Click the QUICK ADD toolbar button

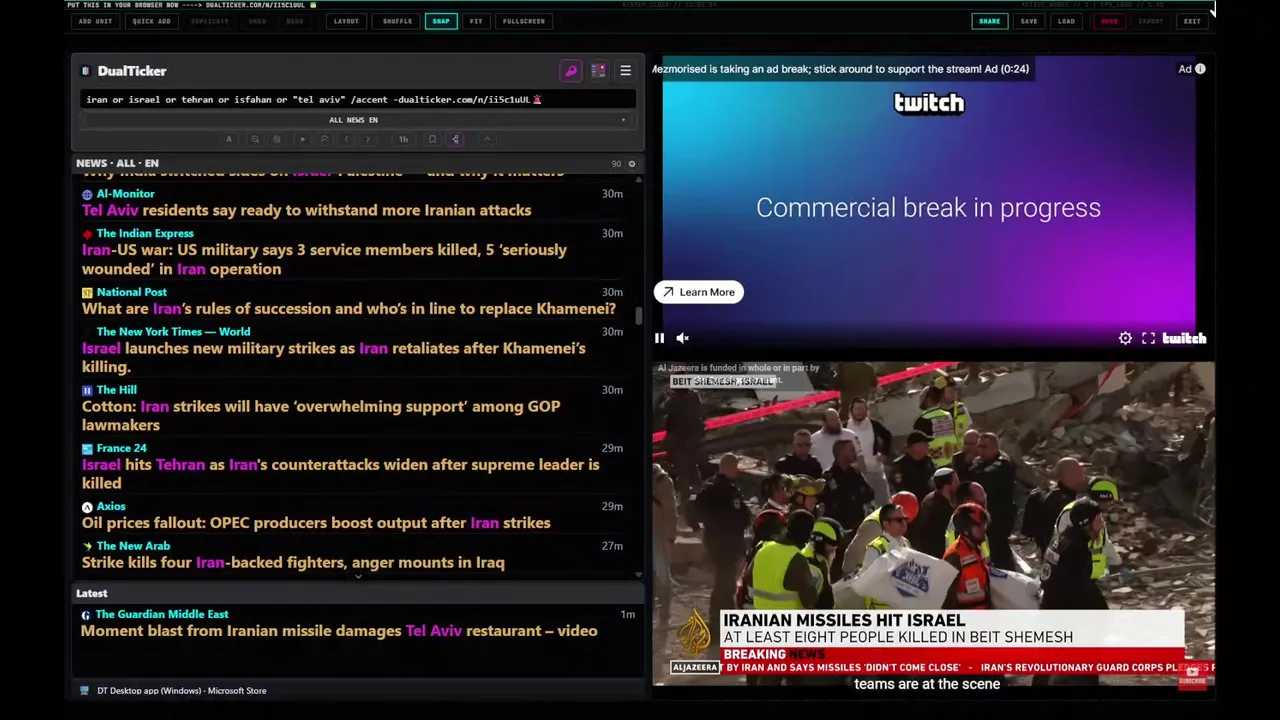point(152,21)
